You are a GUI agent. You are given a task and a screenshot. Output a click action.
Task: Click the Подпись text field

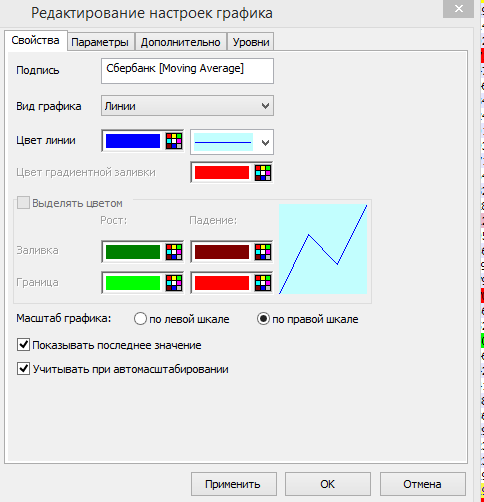tap(187, 71)
